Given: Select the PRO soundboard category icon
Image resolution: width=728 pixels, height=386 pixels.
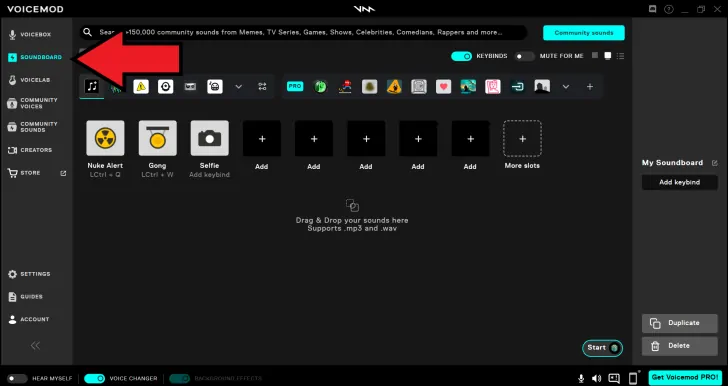Looking at the screenshot, I should point(295,86).
